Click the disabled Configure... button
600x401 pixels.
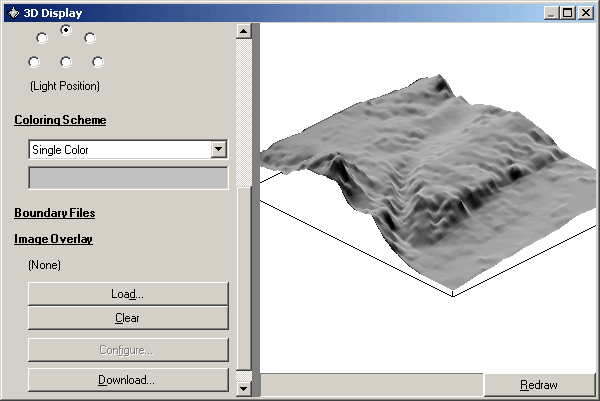(x=128, y=350)
